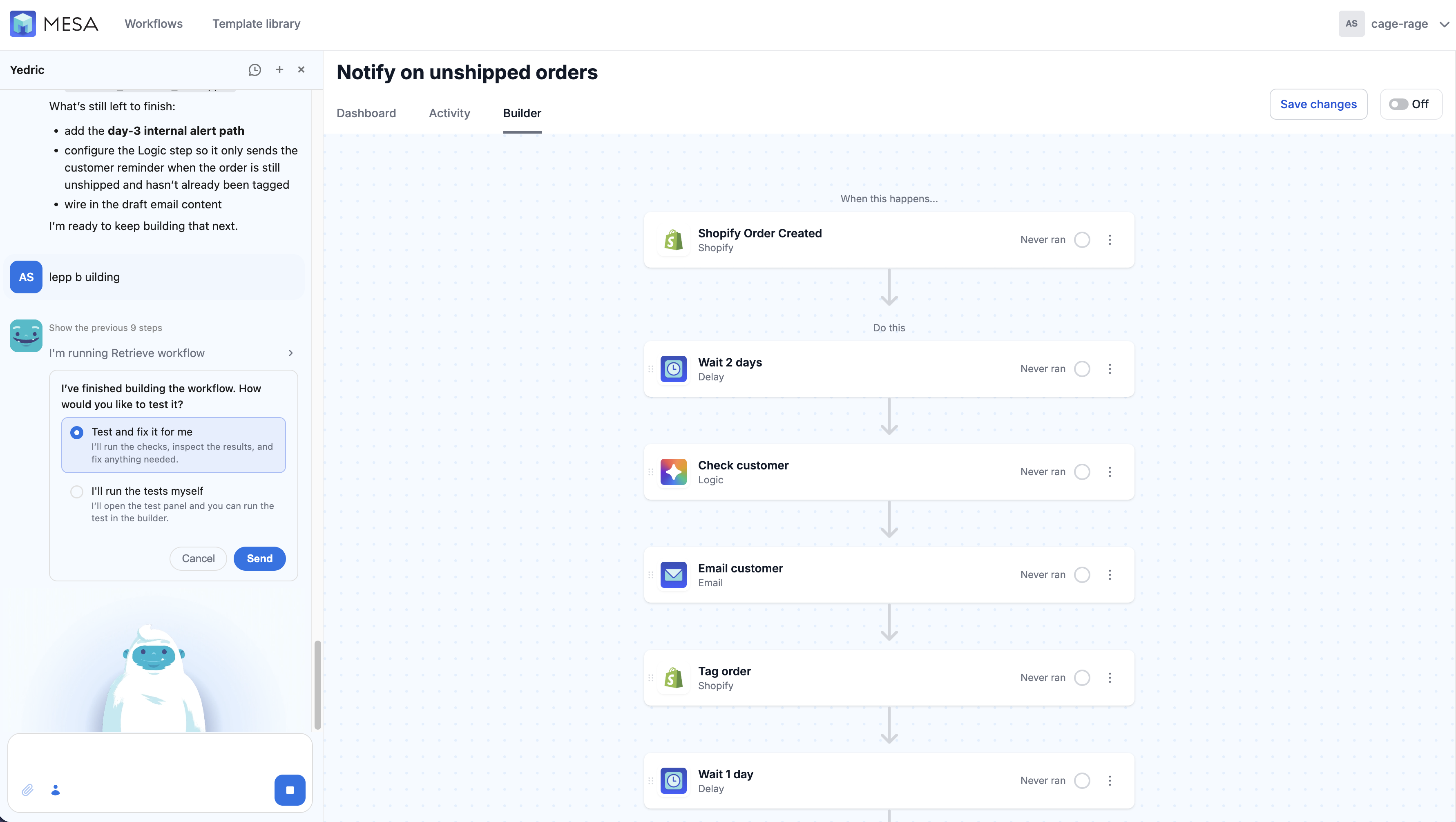Stop generation with square button
This screenshot has width=1456, height=822.
[290, 790]
